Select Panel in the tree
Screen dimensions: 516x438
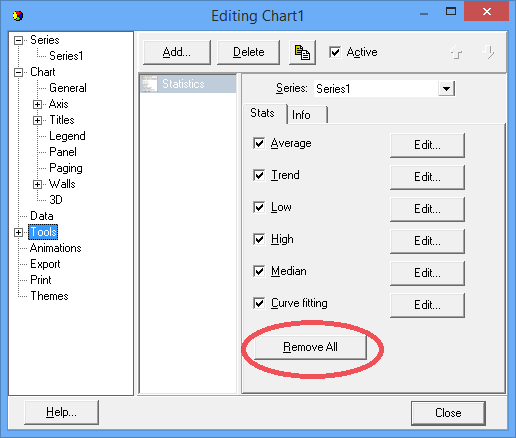pos(63,152)
